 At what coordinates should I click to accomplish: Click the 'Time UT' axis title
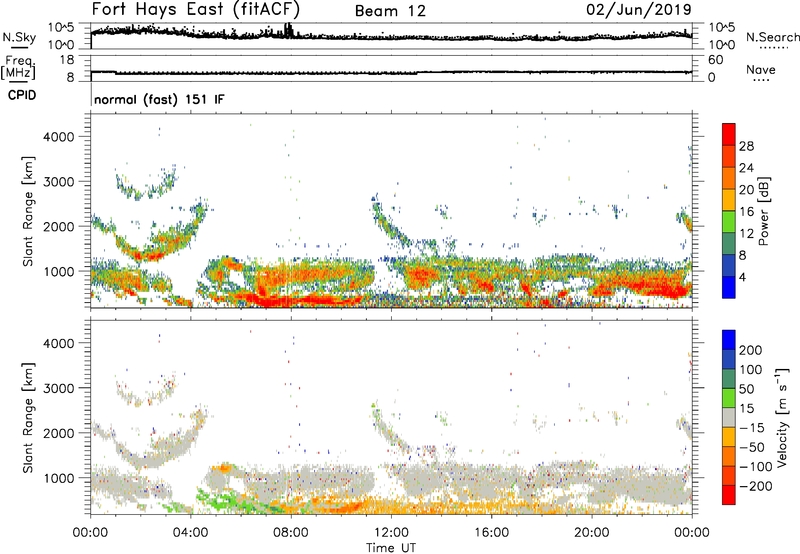[x=391, y=548]
